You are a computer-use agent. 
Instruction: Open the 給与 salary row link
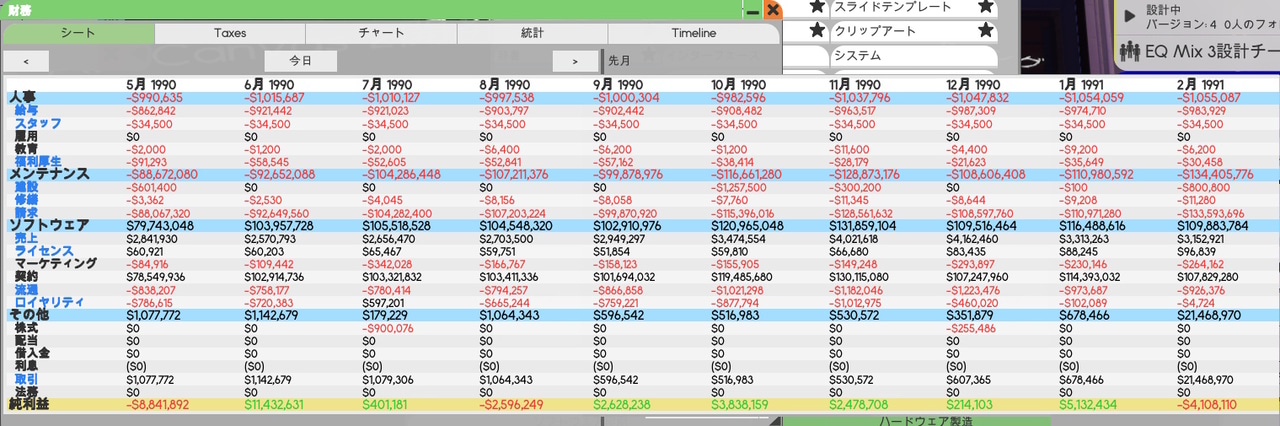tap(26, 110)
